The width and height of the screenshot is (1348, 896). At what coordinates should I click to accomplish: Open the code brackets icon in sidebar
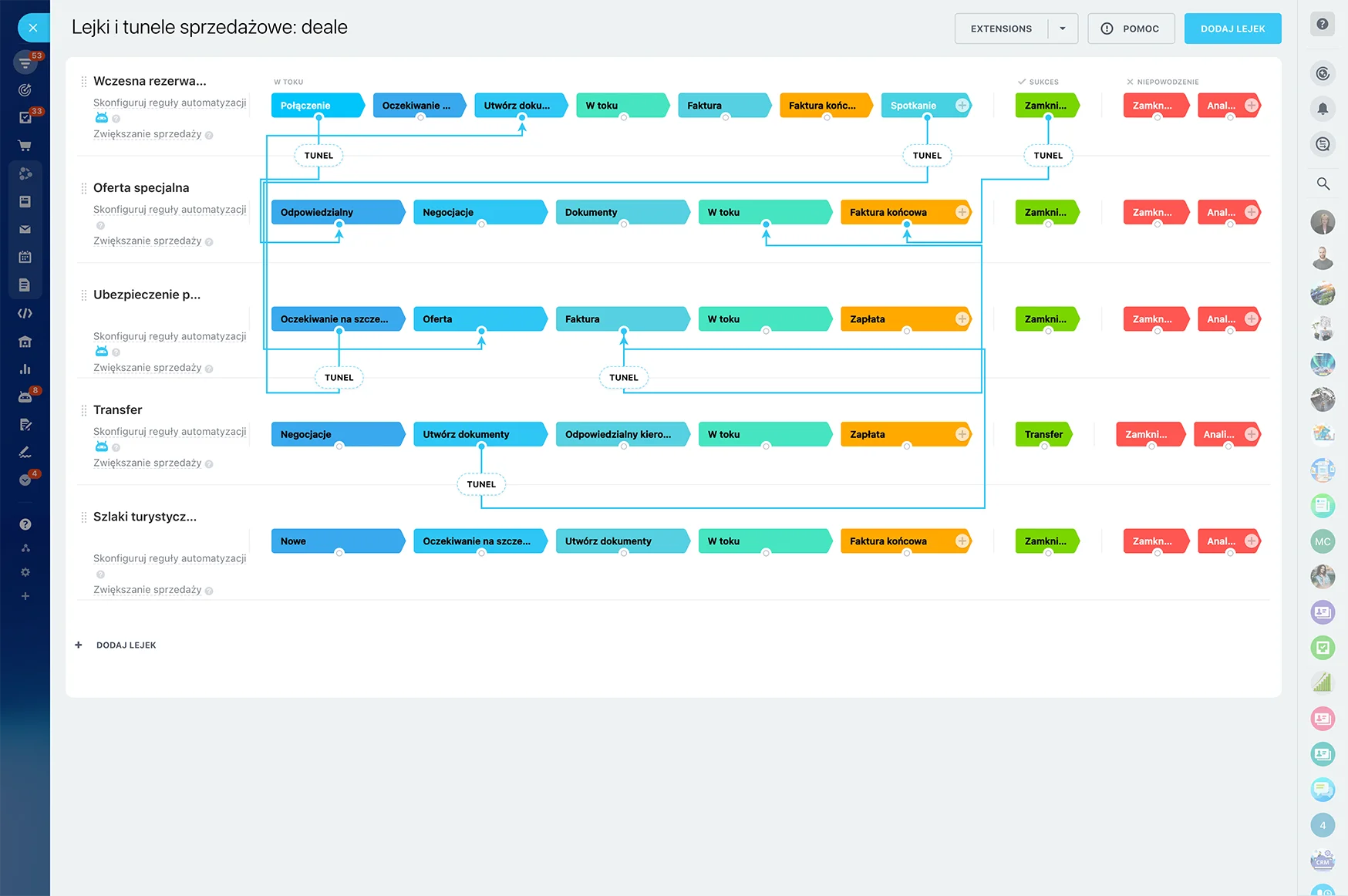pyautogui.click(x=25, y=313)
